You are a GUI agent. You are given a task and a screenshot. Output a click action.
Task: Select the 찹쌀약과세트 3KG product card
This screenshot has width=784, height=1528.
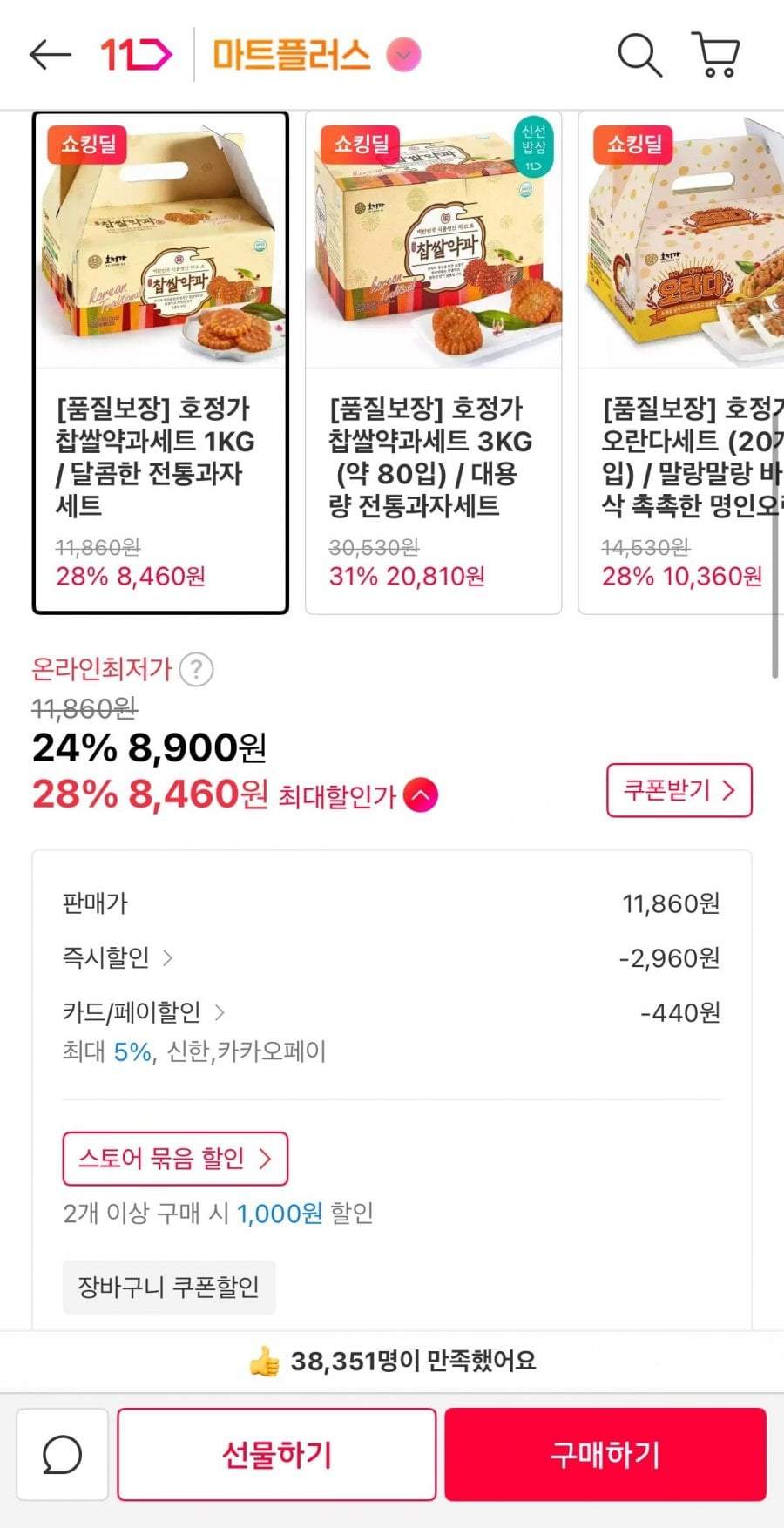(433, 362)
